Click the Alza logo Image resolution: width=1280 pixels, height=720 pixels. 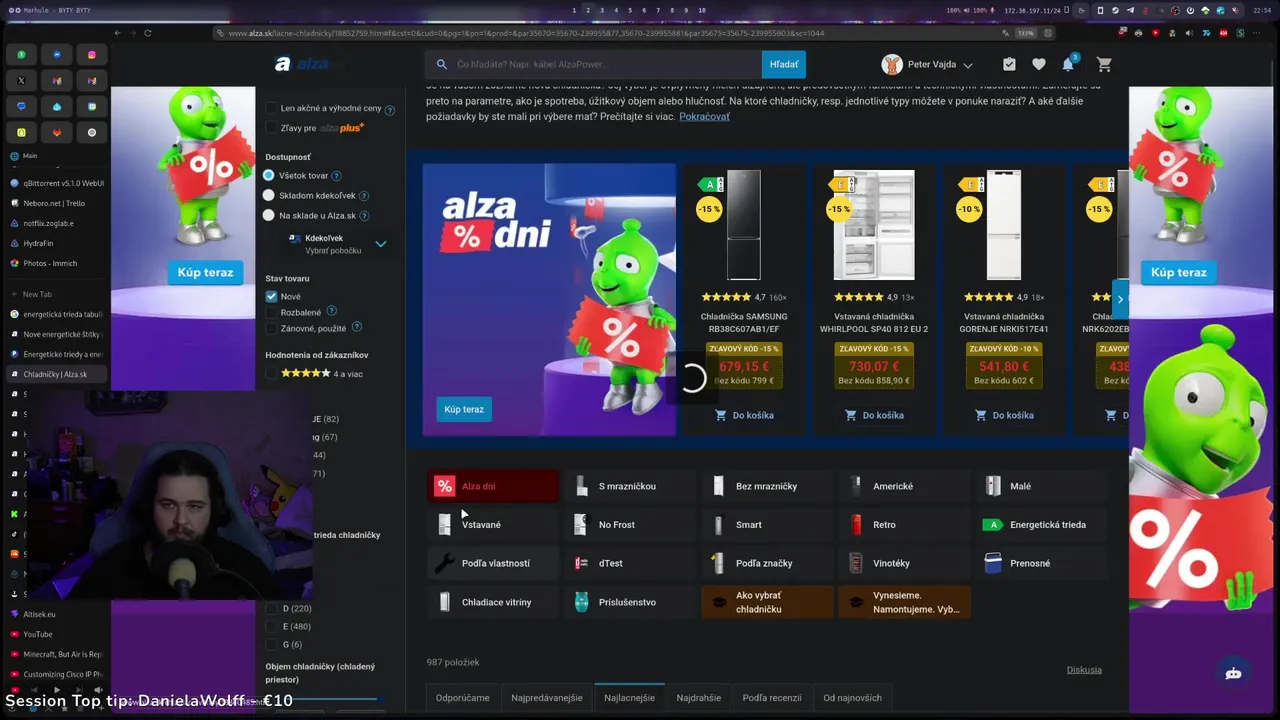[x=301, y=64]
